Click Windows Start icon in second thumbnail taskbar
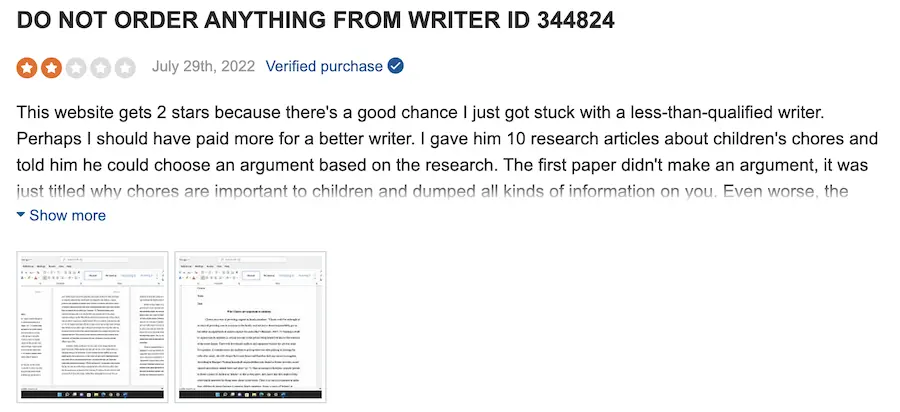 pyautogui.click(x=217, y=394)
